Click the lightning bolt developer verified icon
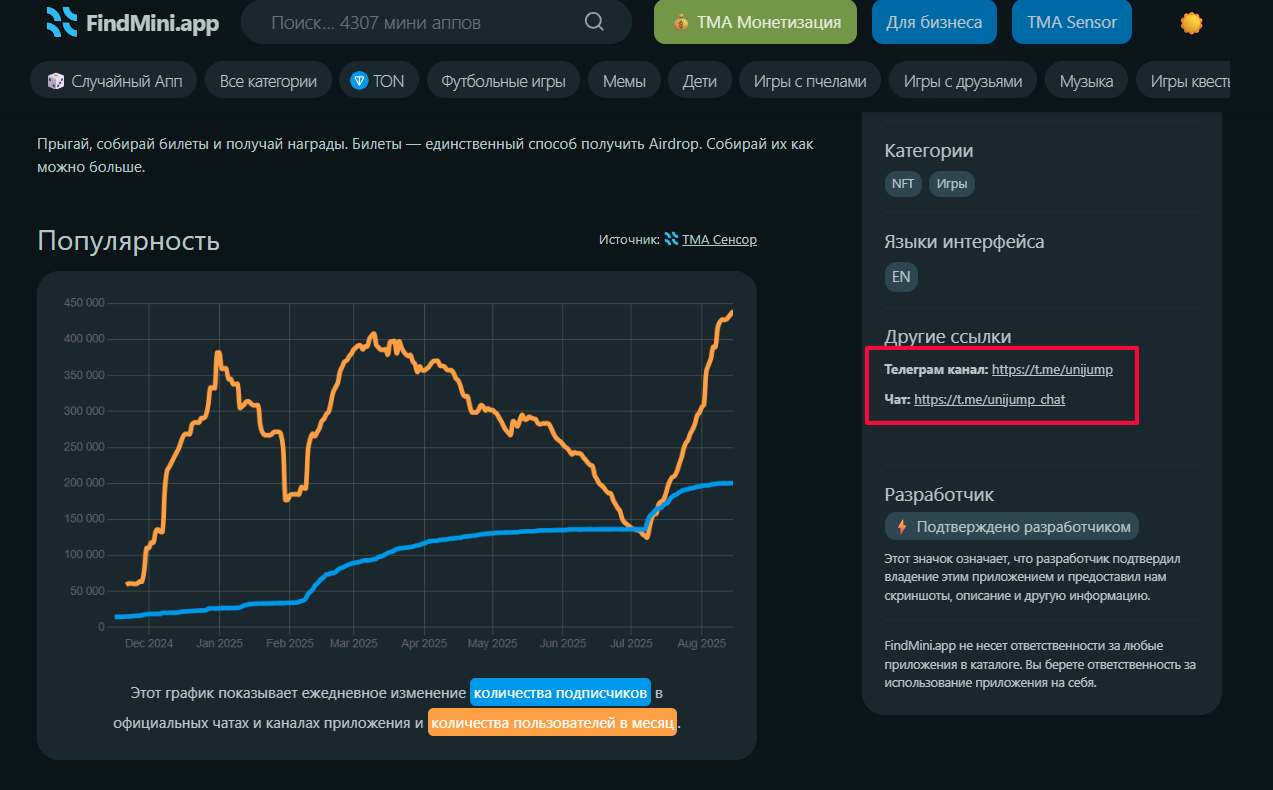This screenshot has width=1273, height=790. pyautogui.click(x=902, y=526)
